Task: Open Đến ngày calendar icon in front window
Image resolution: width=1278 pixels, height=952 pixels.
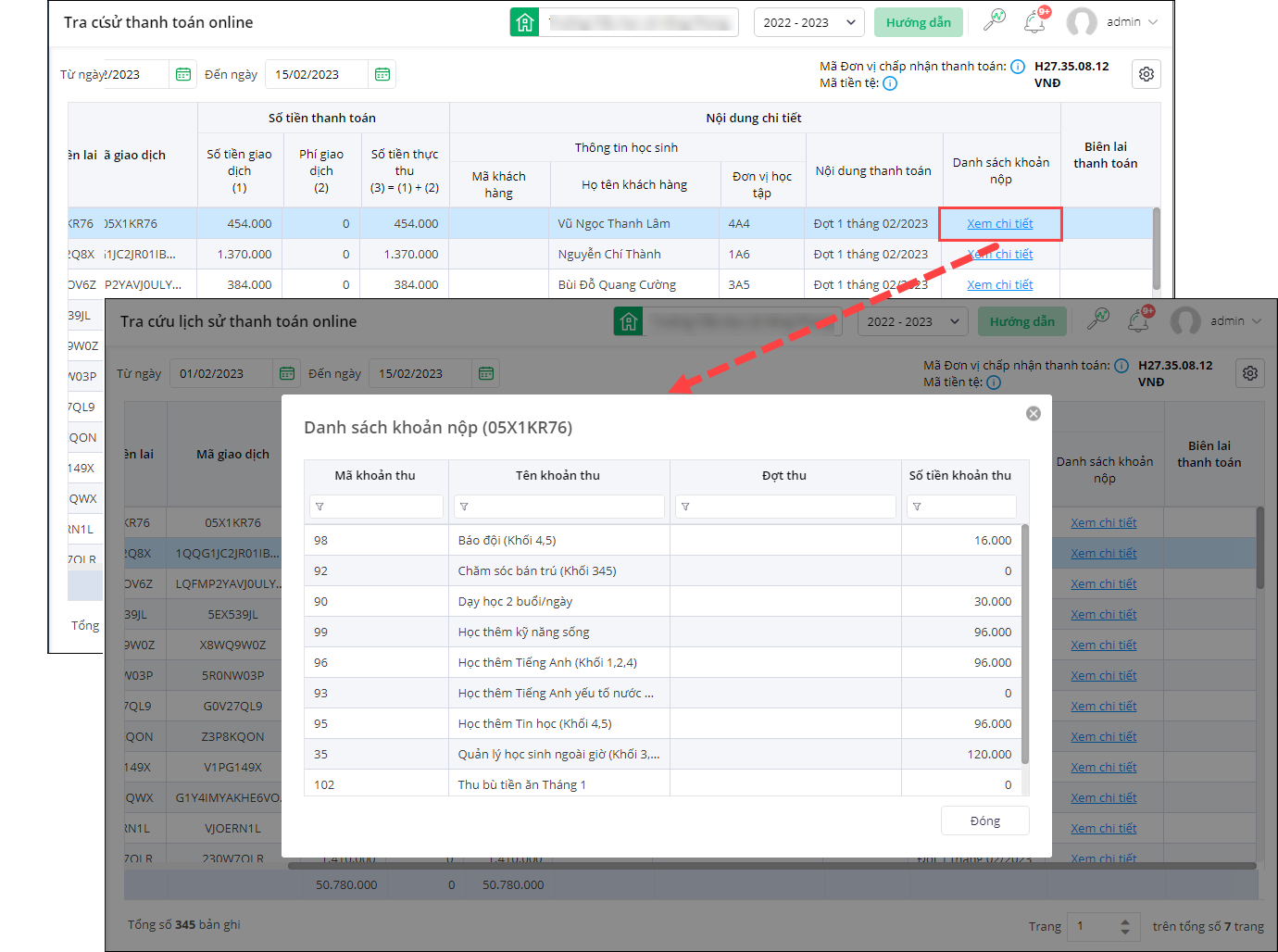Action: 486,373
